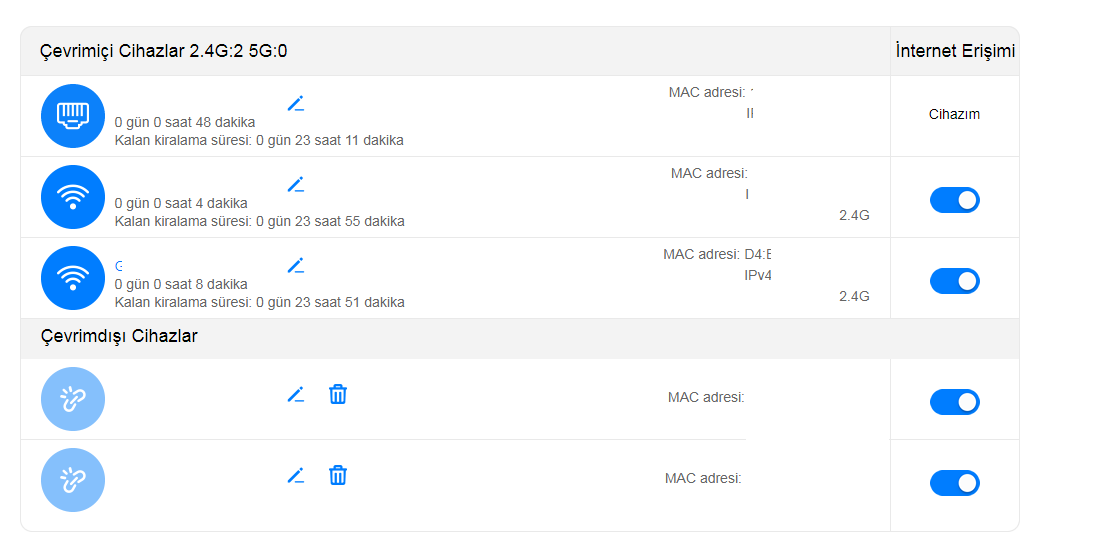Delete the first offline device
Image resolution: width=1110 pixels, height=545 pixels.
(x=338, y=394)
